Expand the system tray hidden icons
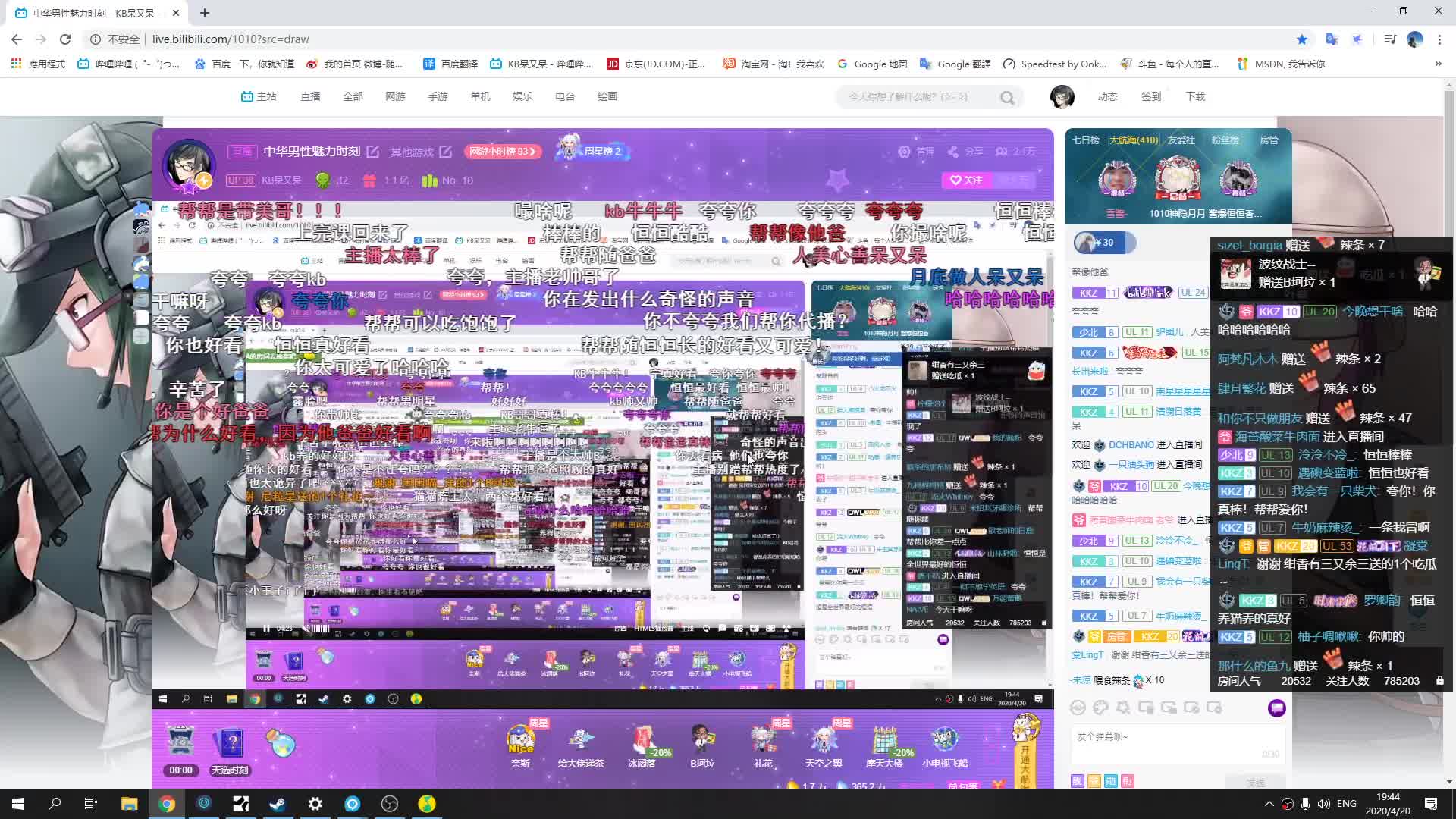Screen dimensions: 1456x819 click(x=1269, y=804)
